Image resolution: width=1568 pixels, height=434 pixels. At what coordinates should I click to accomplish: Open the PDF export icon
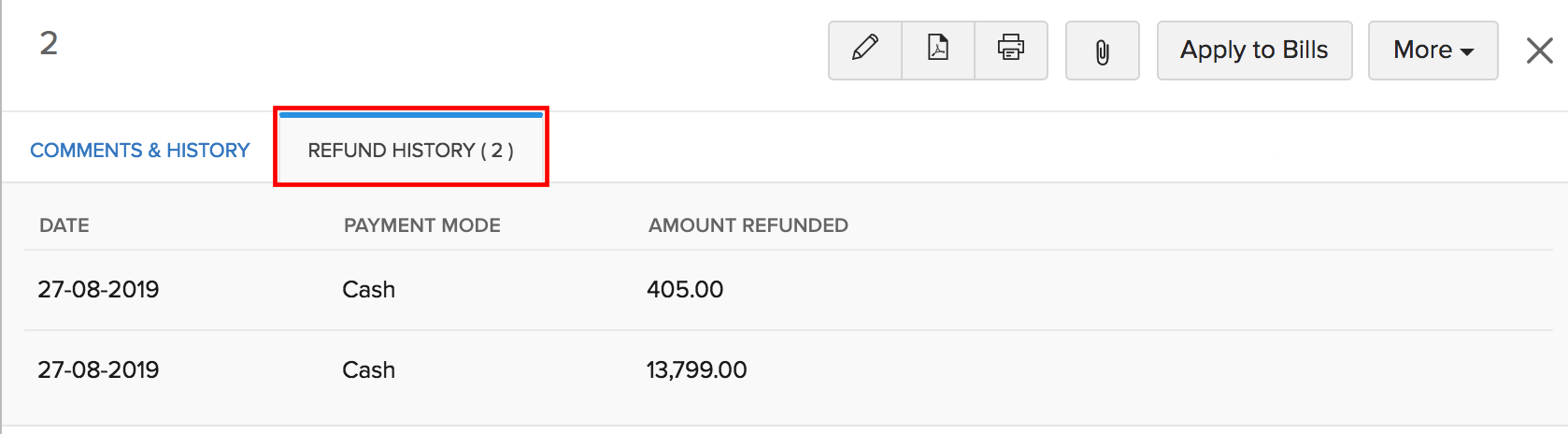tap(937, 50)
